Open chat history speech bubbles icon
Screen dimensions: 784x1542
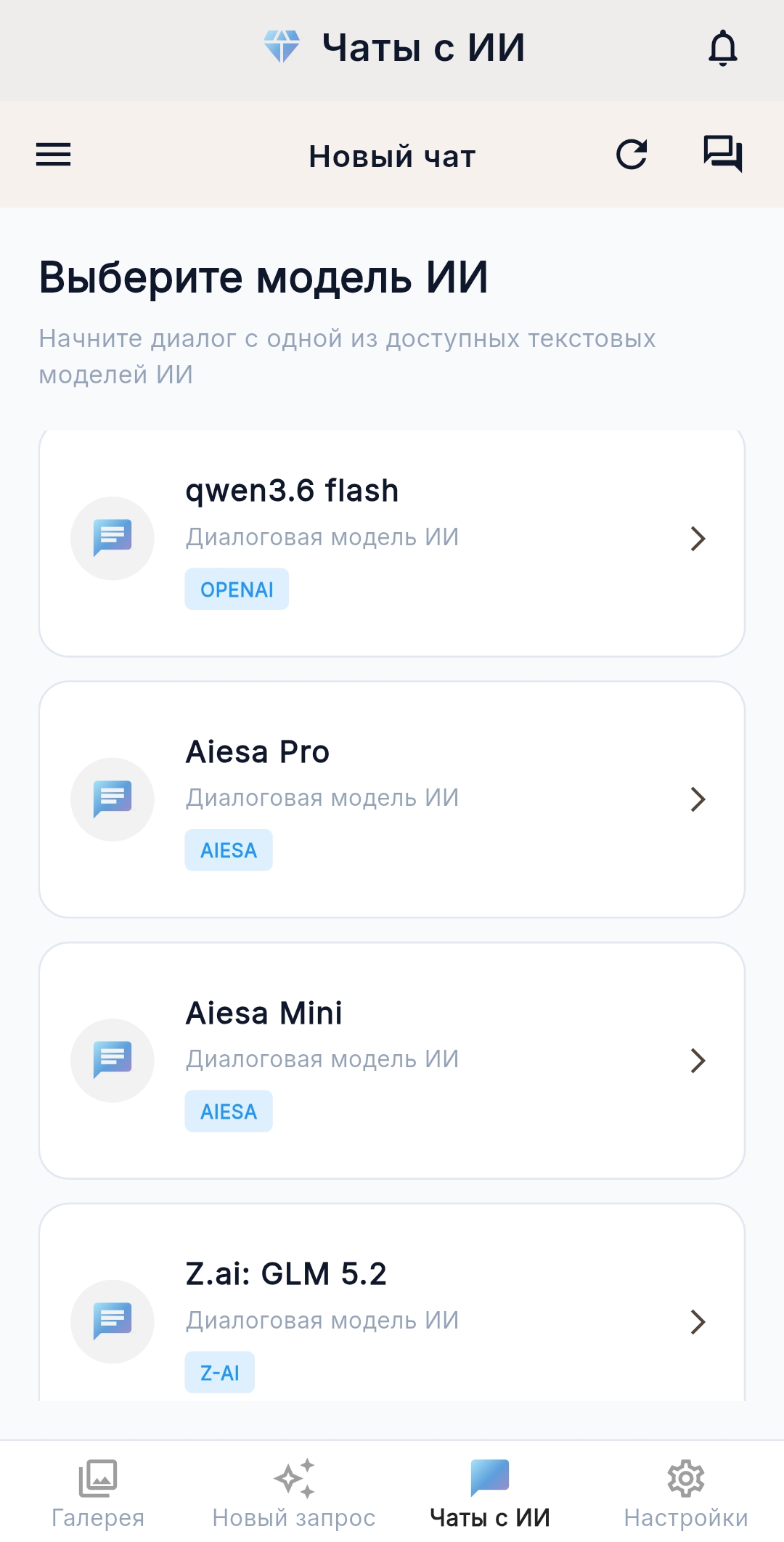click(x=723, y=154)
